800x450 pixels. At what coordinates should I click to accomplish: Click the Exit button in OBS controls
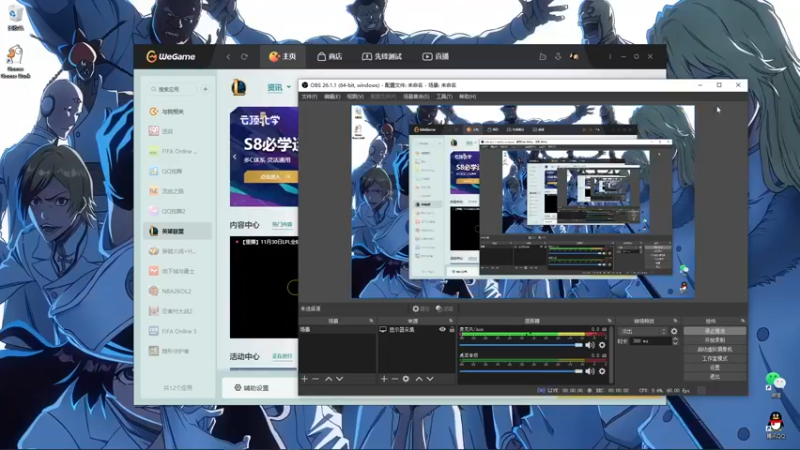pos(714,377)
